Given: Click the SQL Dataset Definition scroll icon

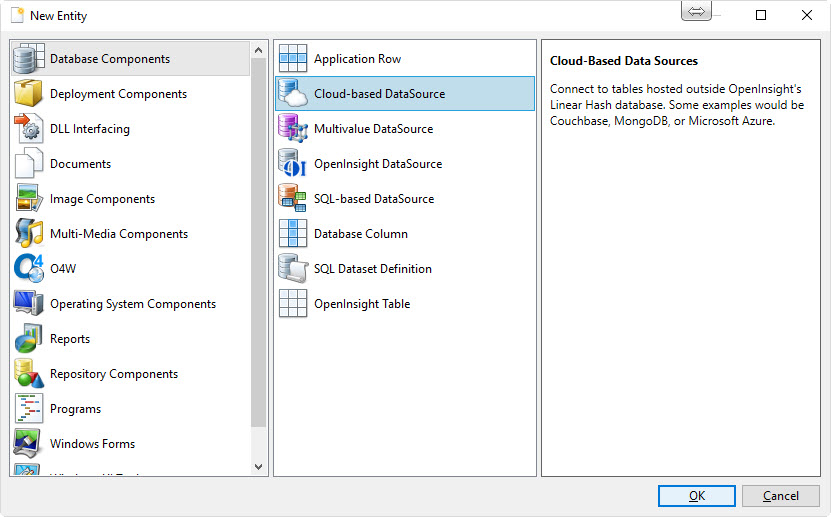Looking at the screenshot, I should (x=293, y=268).
